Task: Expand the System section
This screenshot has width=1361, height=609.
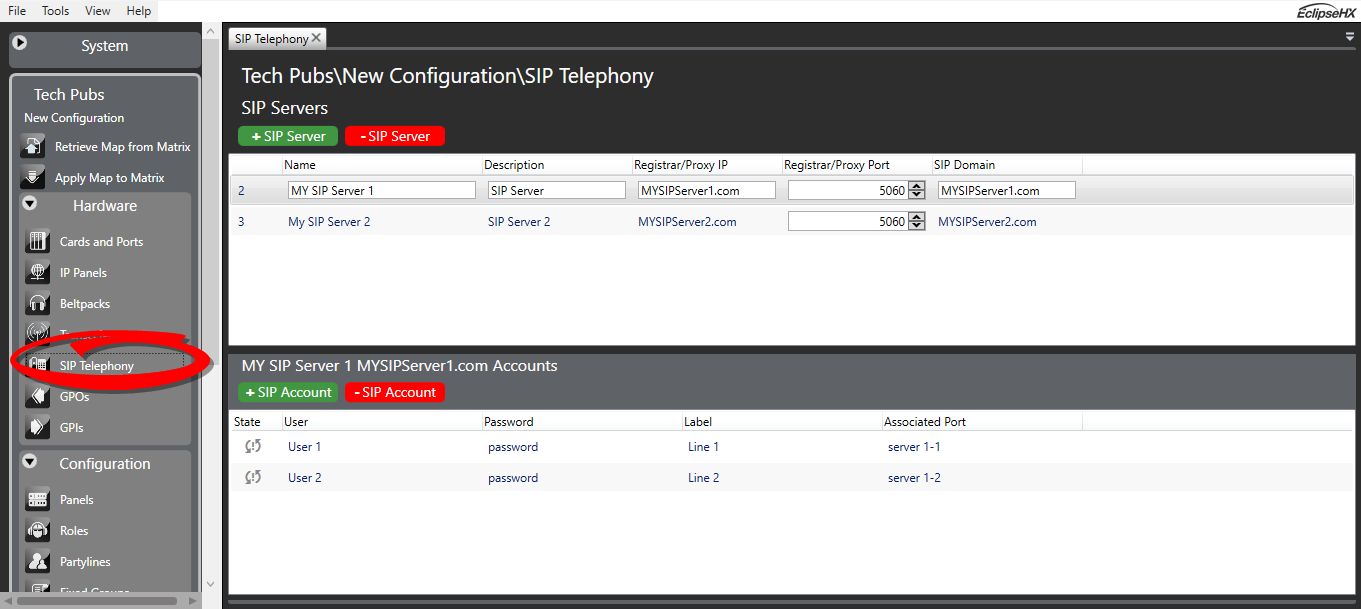Action: coord(20,44)
